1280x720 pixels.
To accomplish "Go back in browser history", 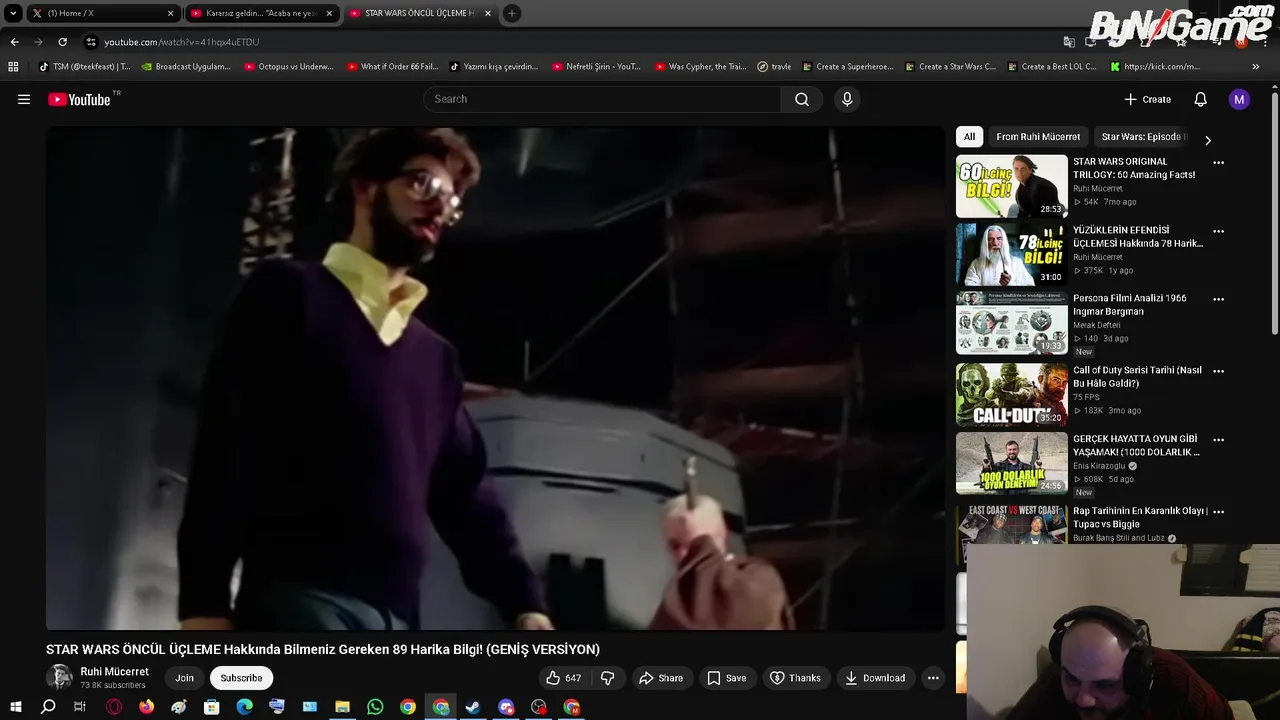I will (x=14, y=42).
